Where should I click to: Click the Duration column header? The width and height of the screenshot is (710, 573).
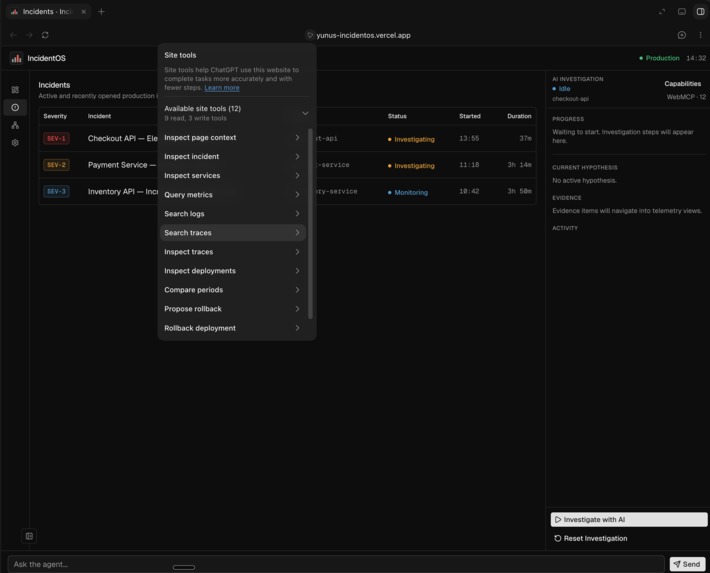pos(519,116)
